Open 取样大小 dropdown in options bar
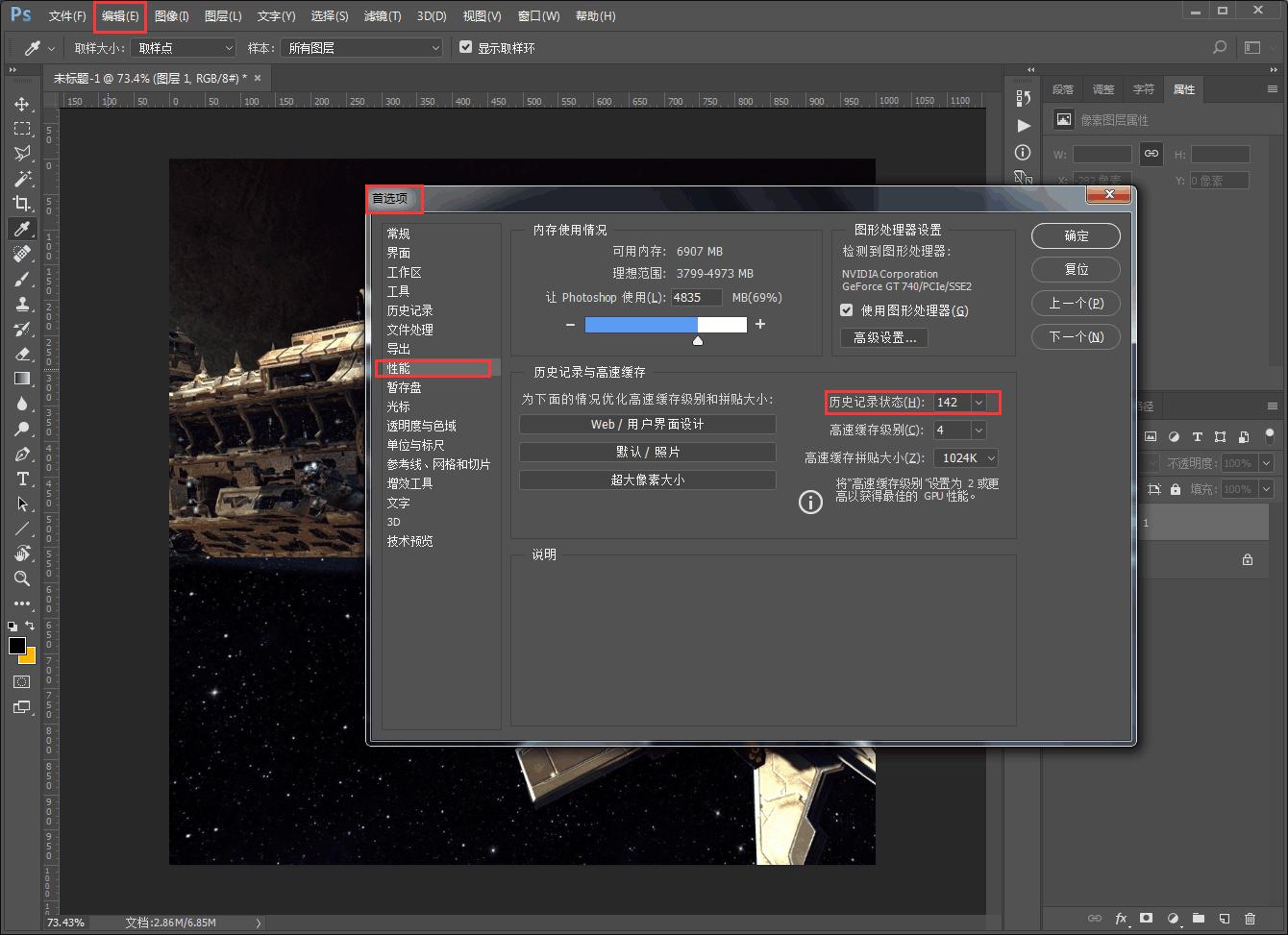This screenshot has height=935, width=1288. pyautogui.click(x=183, y=47)
